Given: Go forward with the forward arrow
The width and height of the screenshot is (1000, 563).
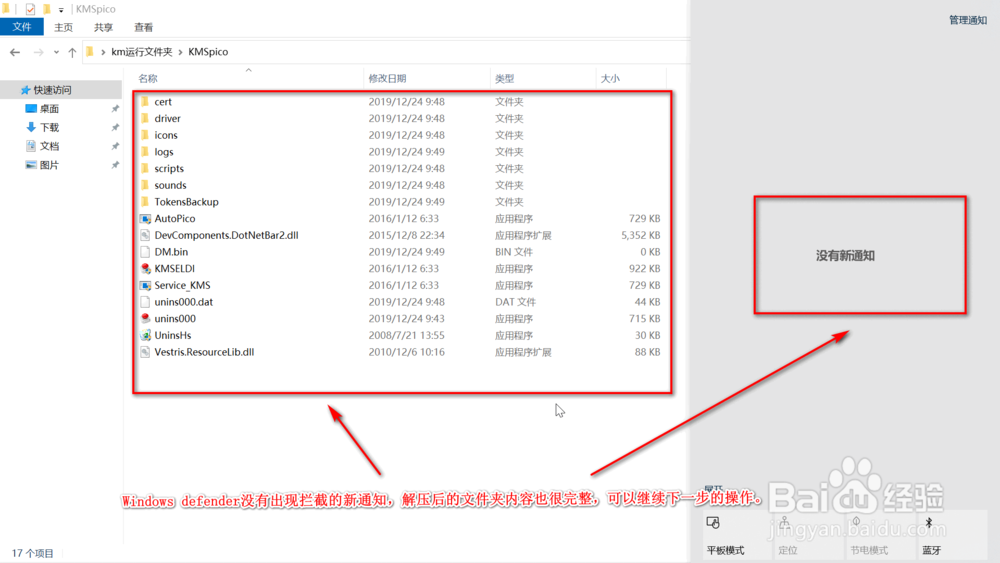Looking at the screenshot, I should 38,52.
